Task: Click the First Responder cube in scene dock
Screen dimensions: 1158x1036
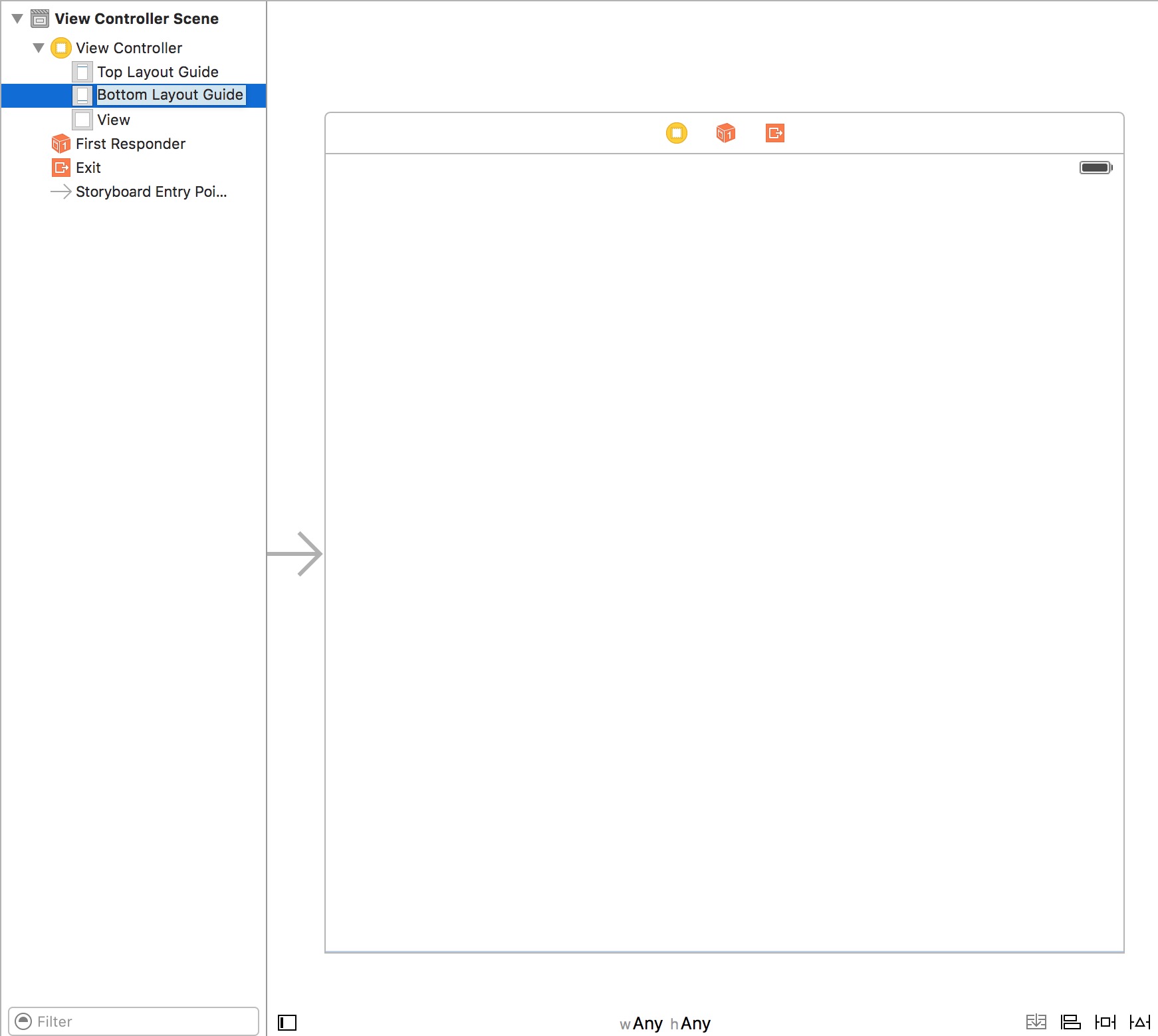Action: pyautogui.click(x=726, y=133)
